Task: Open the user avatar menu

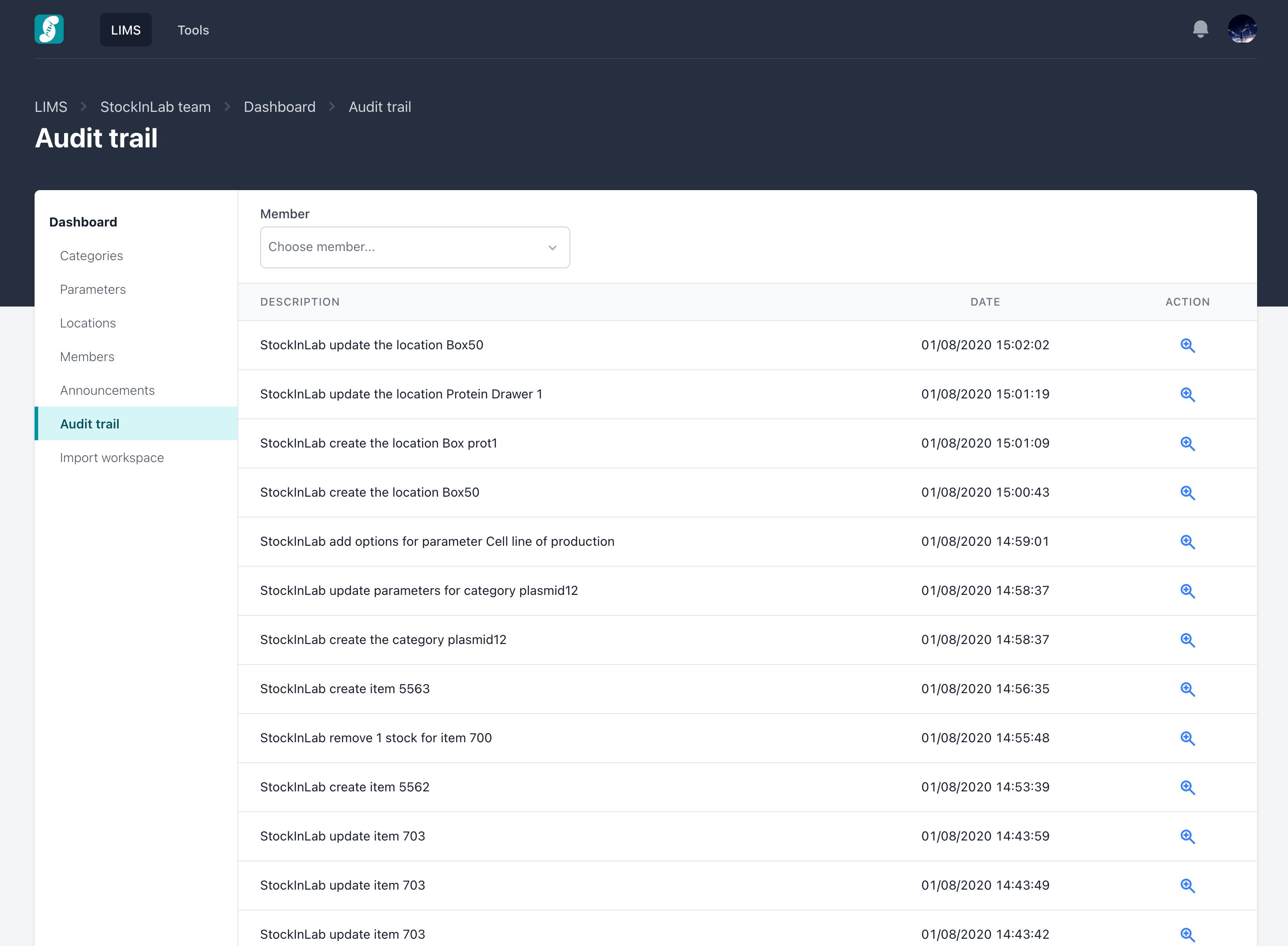Action: [1242, 29]
